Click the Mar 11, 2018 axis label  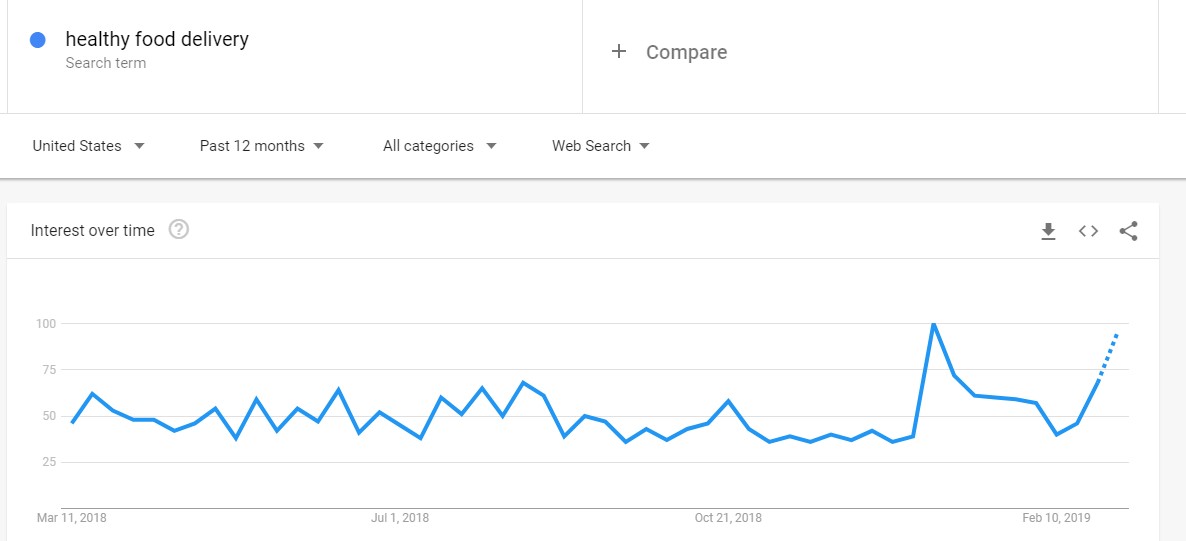point(72,518)
